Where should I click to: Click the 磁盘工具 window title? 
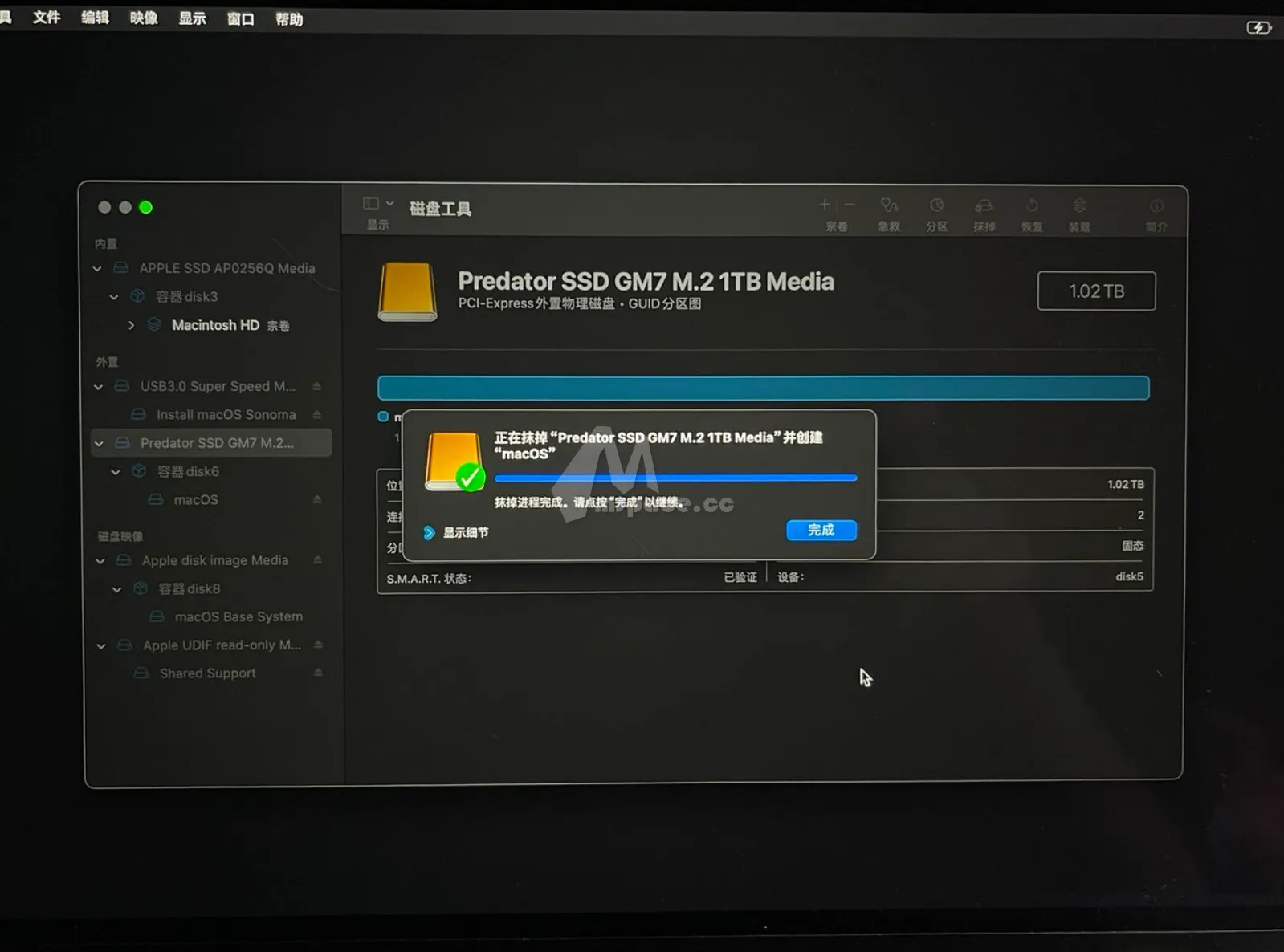pyautogui.click(x=440, y=209)
